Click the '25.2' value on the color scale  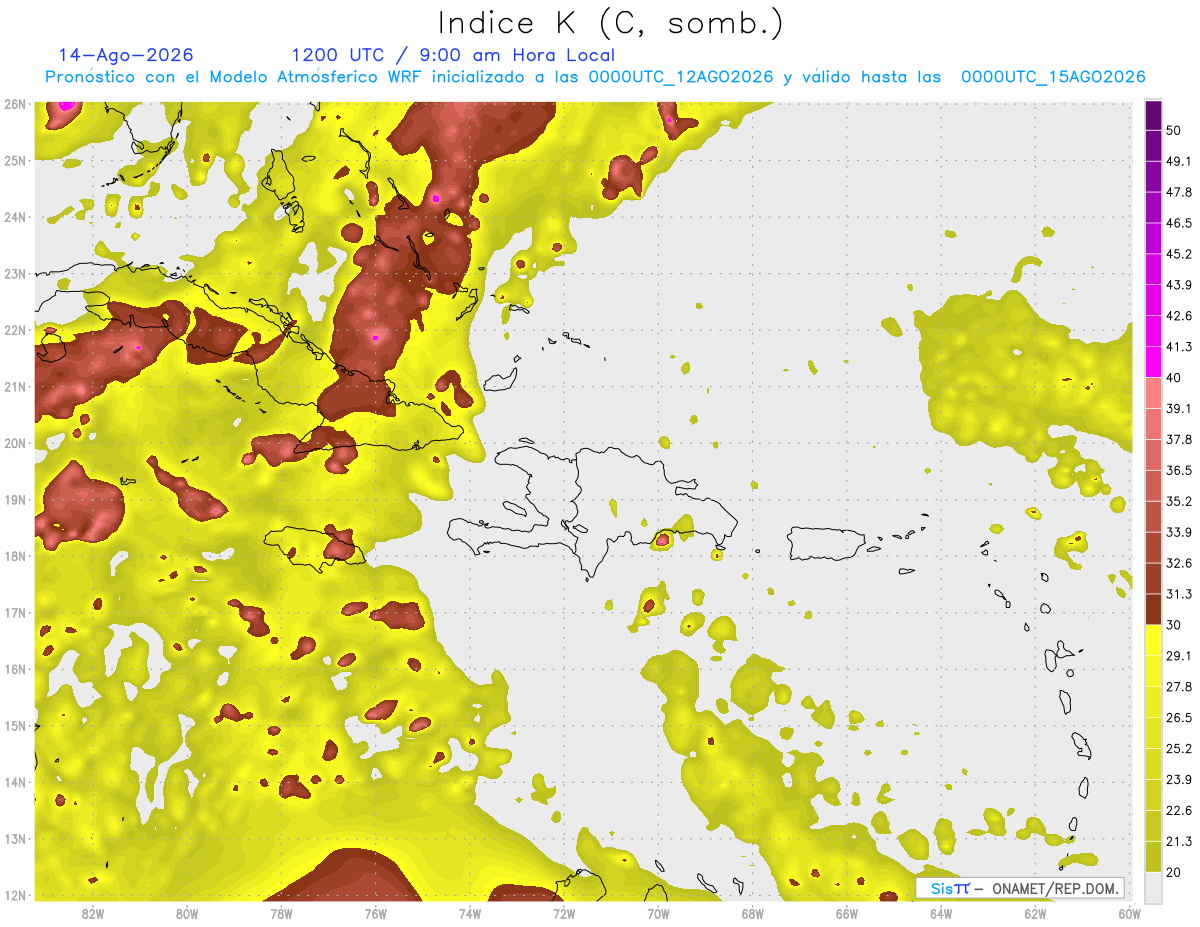tap(1179, 749)
